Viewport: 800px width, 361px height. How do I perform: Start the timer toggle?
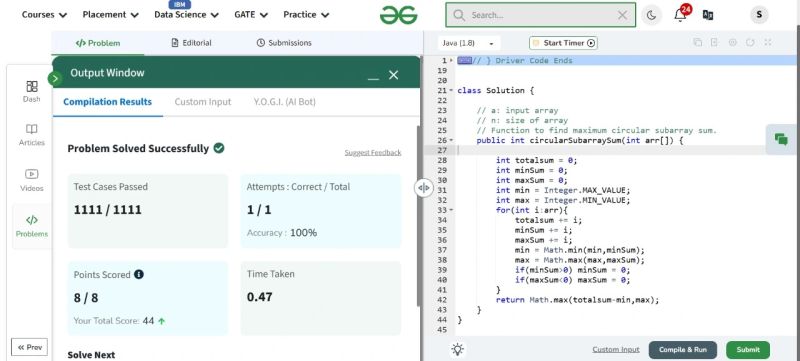coord(563,43)
